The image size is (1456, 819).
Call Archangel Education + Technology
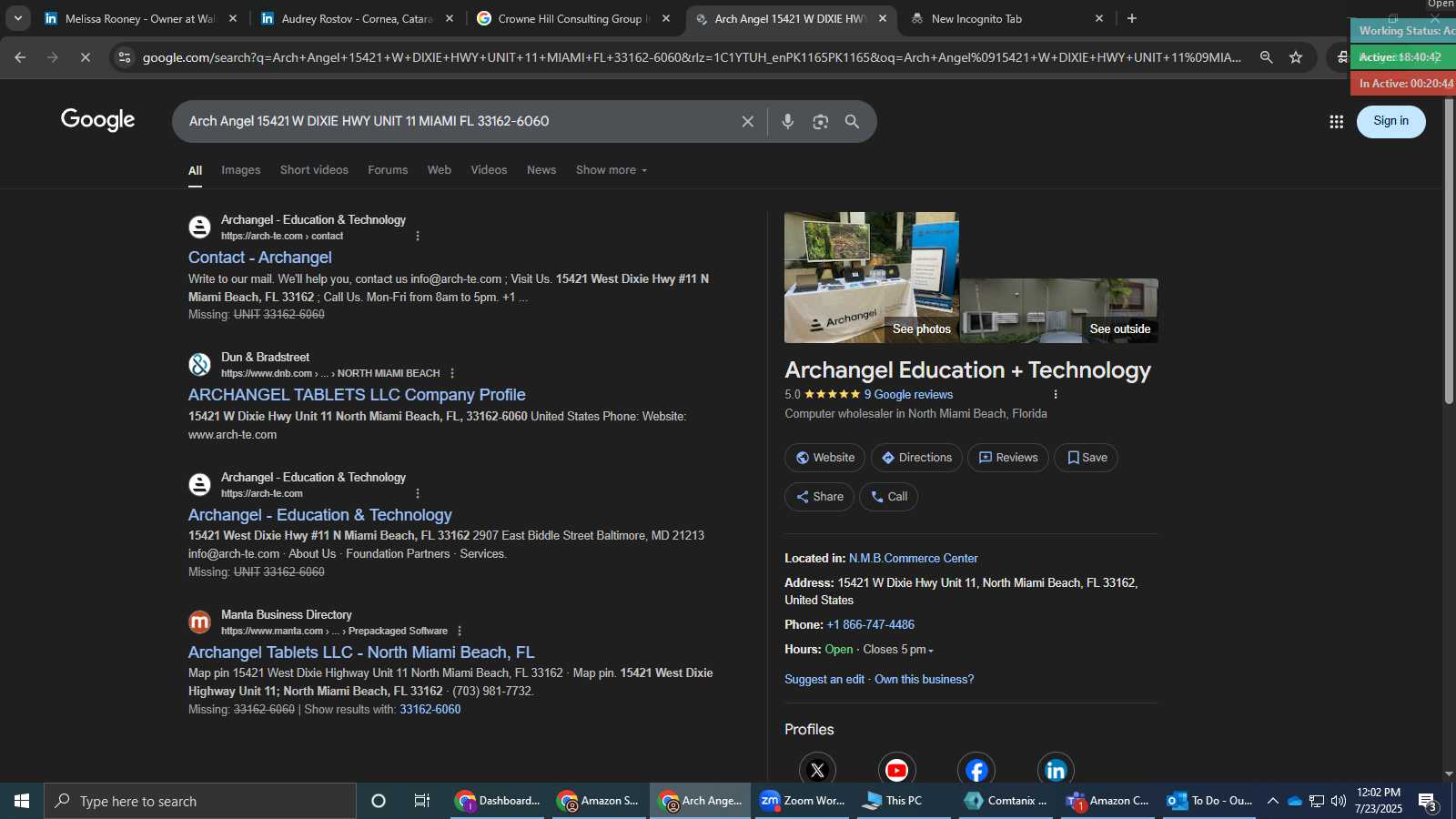888,497
